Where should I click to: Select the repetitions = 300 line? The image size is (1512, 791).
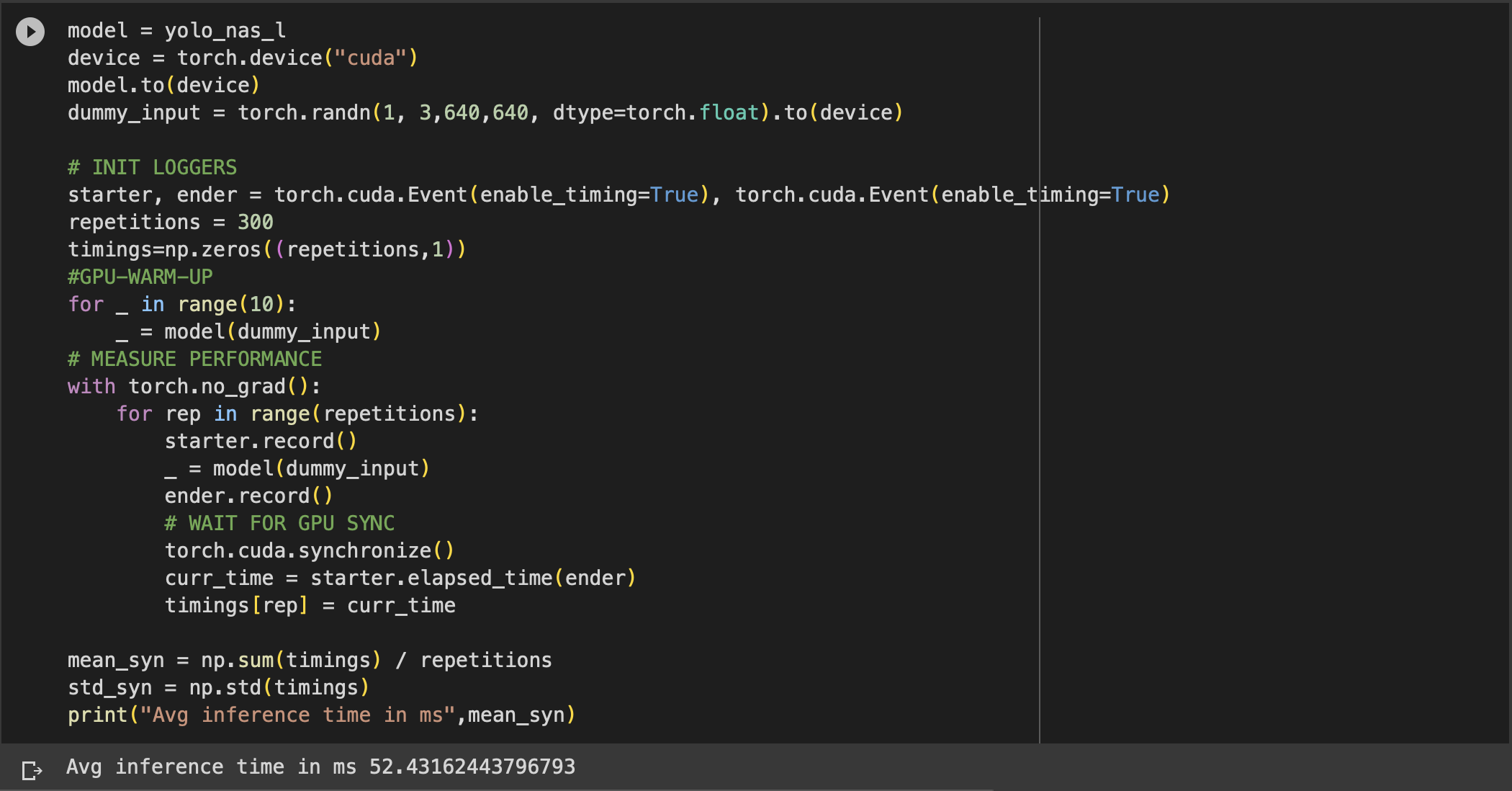170,222
